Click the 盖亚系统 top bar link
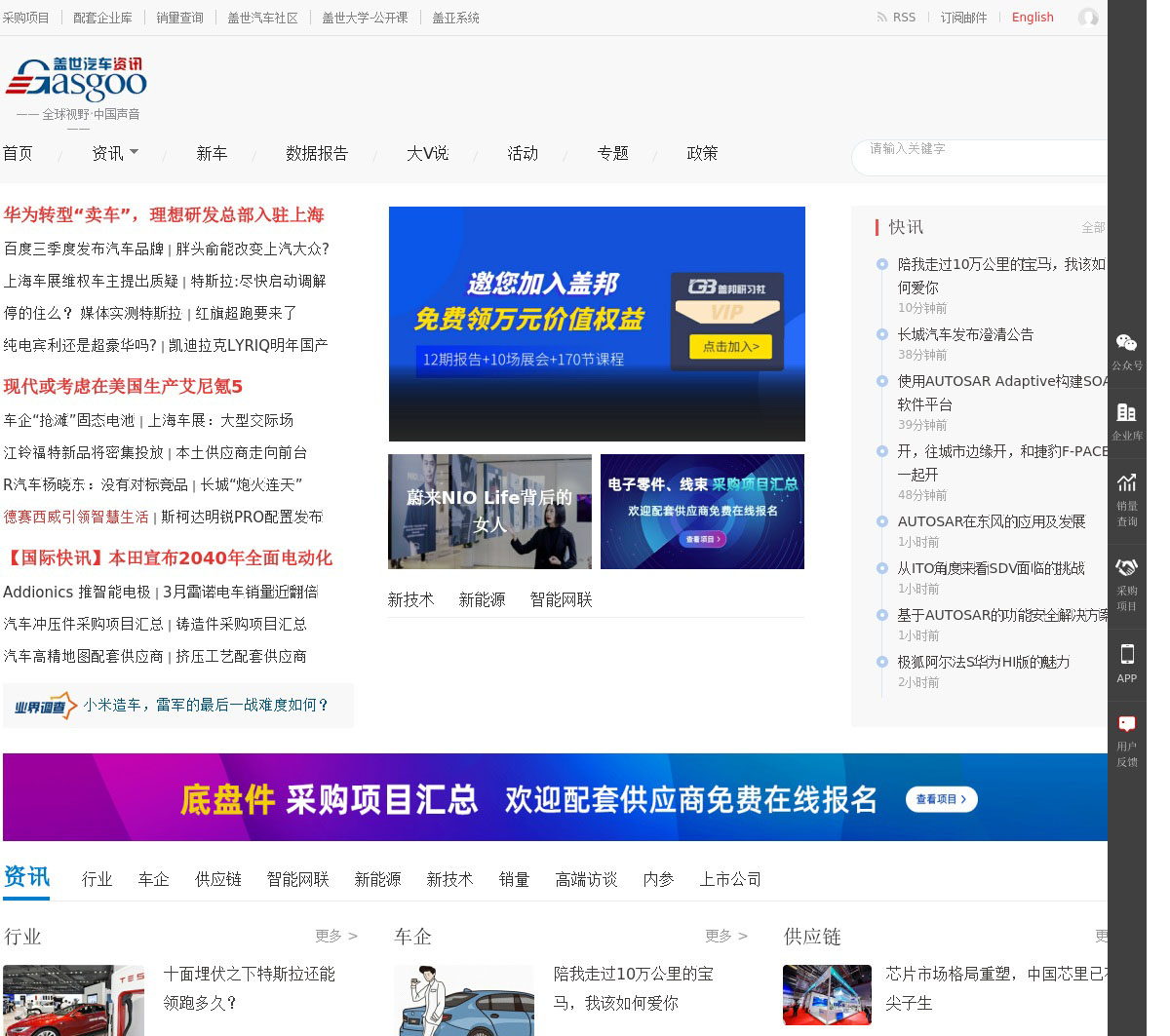The height and width of the screenshot is (1036, 1170). coord(455,18)
